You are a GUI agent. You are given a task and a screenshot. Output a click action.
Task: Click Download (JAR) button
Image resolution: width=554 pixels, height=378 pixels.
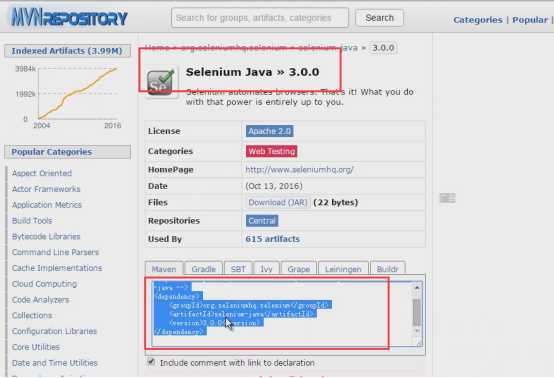click(278, 202)
